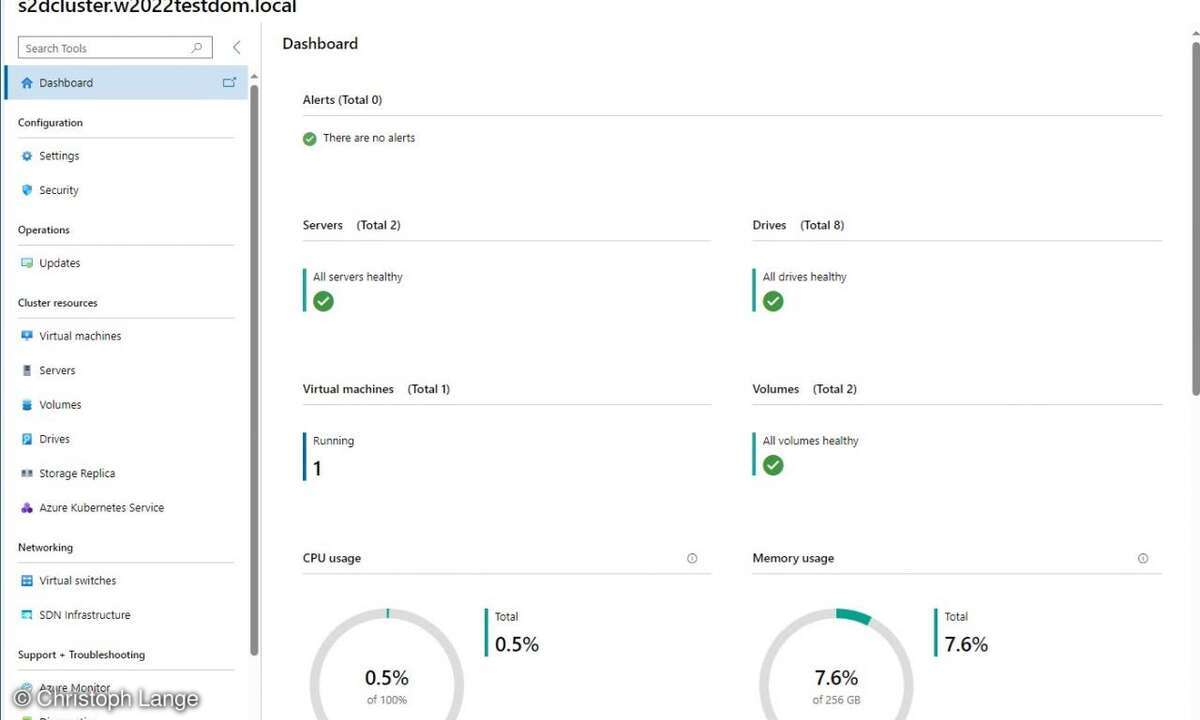The height and width of the screenshot is (720, 1200).
Task: Click in the Search Tools field
Action: tap(105, 48)
